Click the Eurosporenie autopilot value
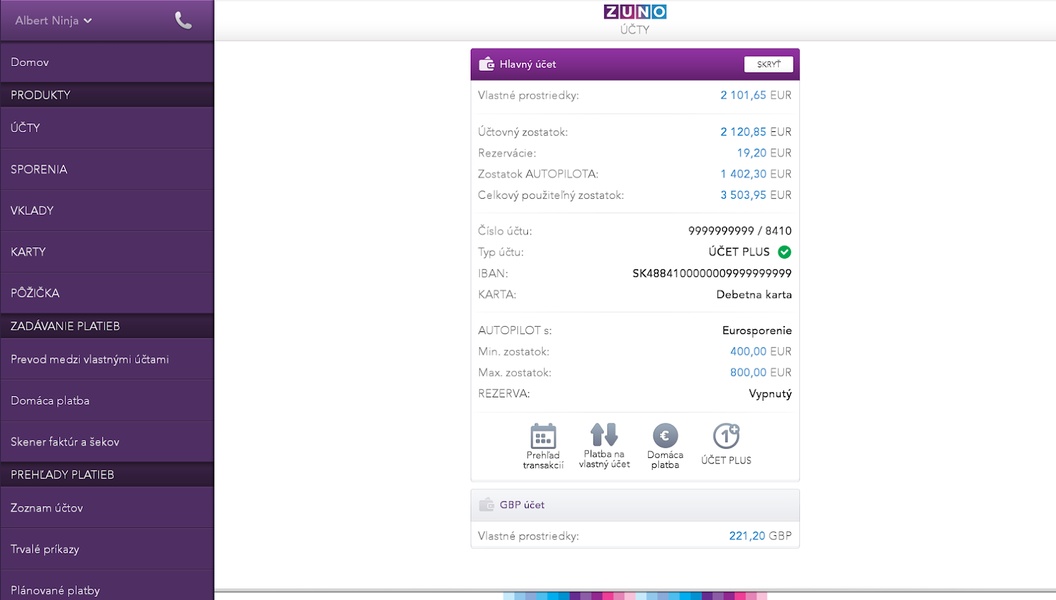 [757, 331]
